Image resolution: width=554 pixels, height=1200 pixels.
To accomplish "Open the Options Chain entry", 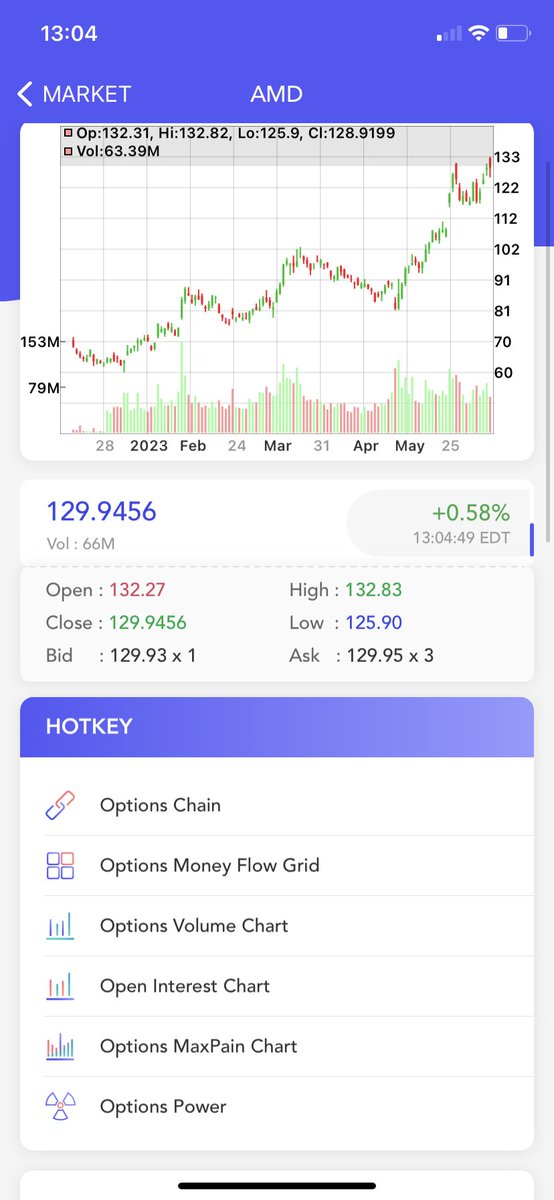I will (277, 805).
